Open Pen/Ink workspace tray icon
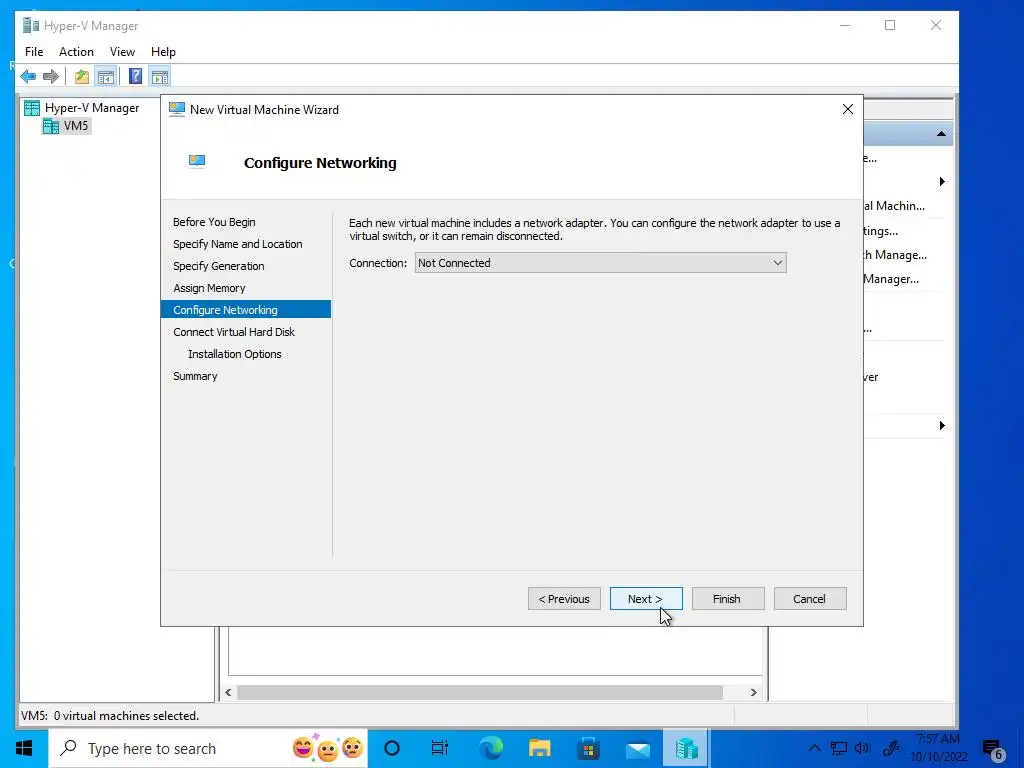Image resolution: width=1024 pixels, height=768 pixels. click(x=890, y=748)
